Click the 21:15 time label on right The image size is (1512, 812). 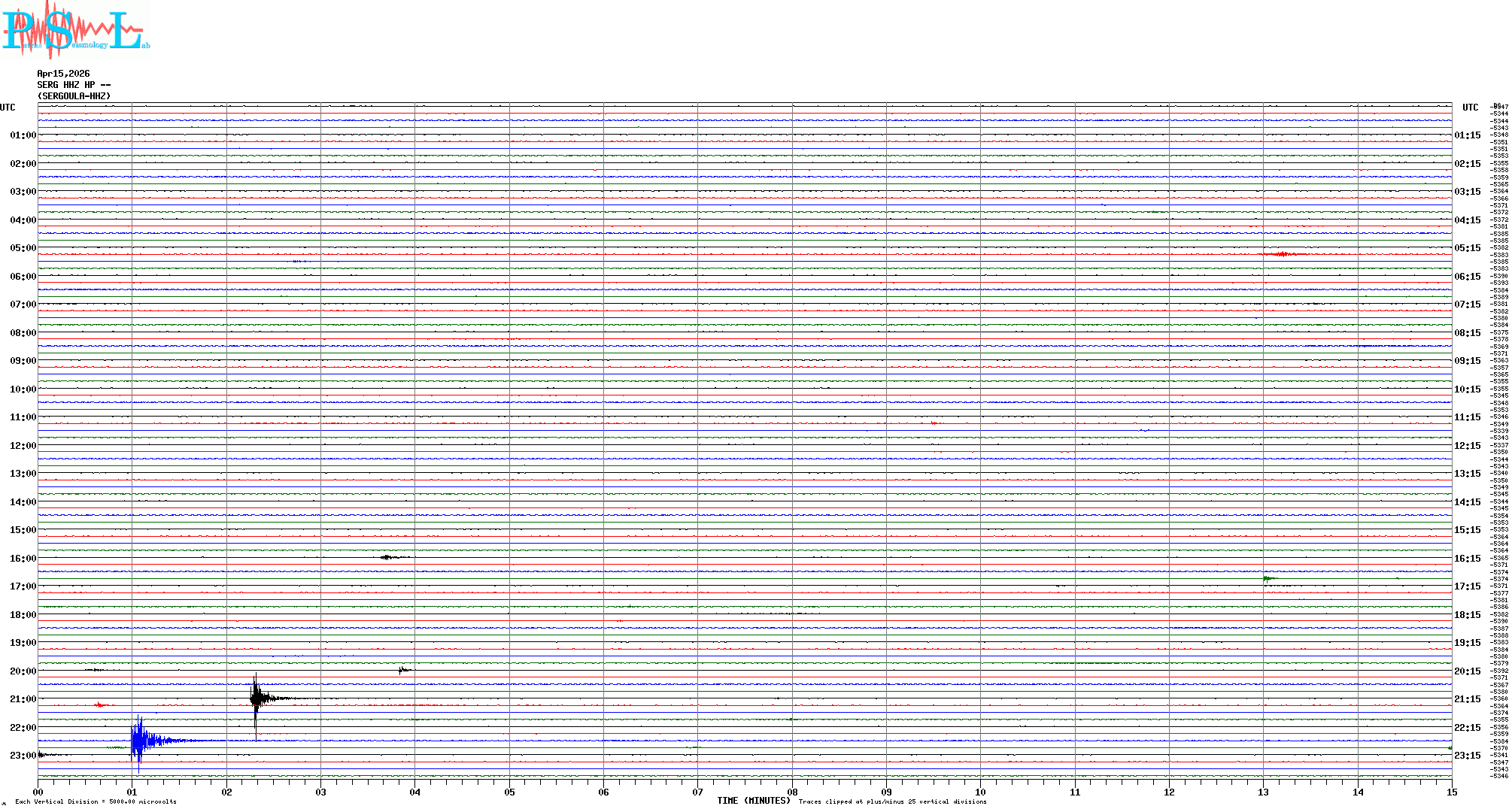(1467, 699)
